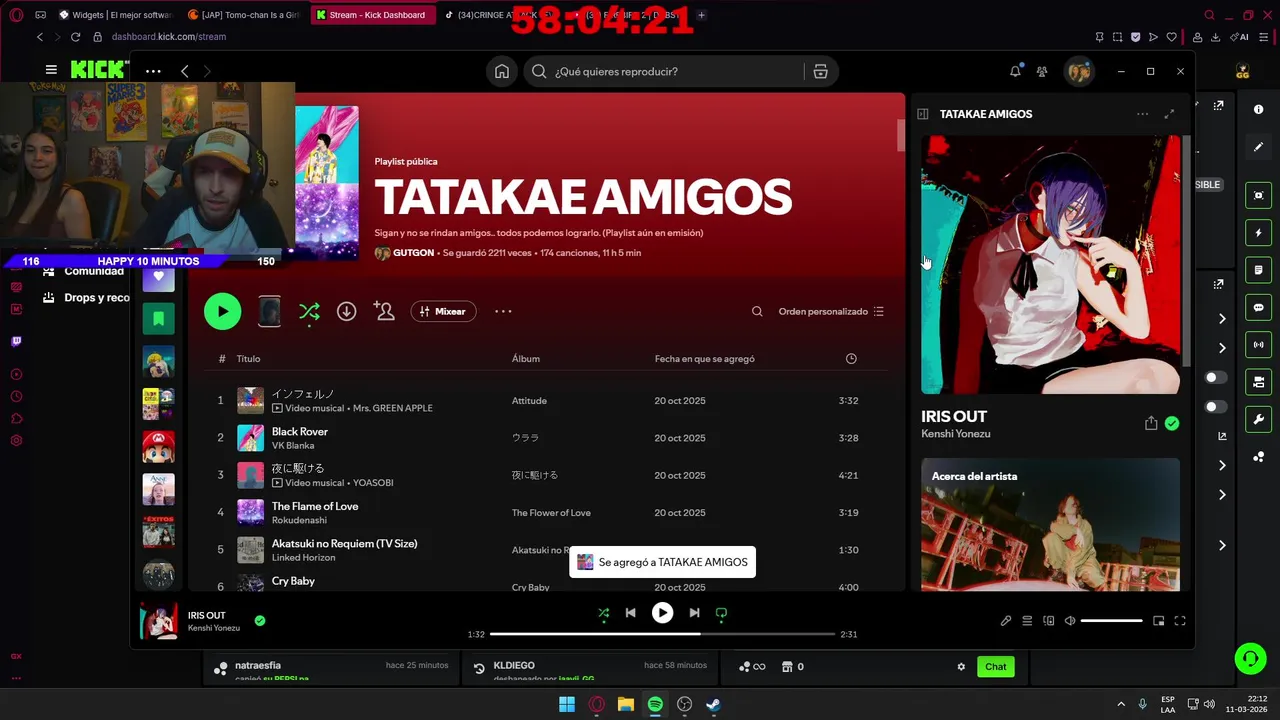
Task: Enter Spotify fullscreen mode
Action: point(1179,621)
